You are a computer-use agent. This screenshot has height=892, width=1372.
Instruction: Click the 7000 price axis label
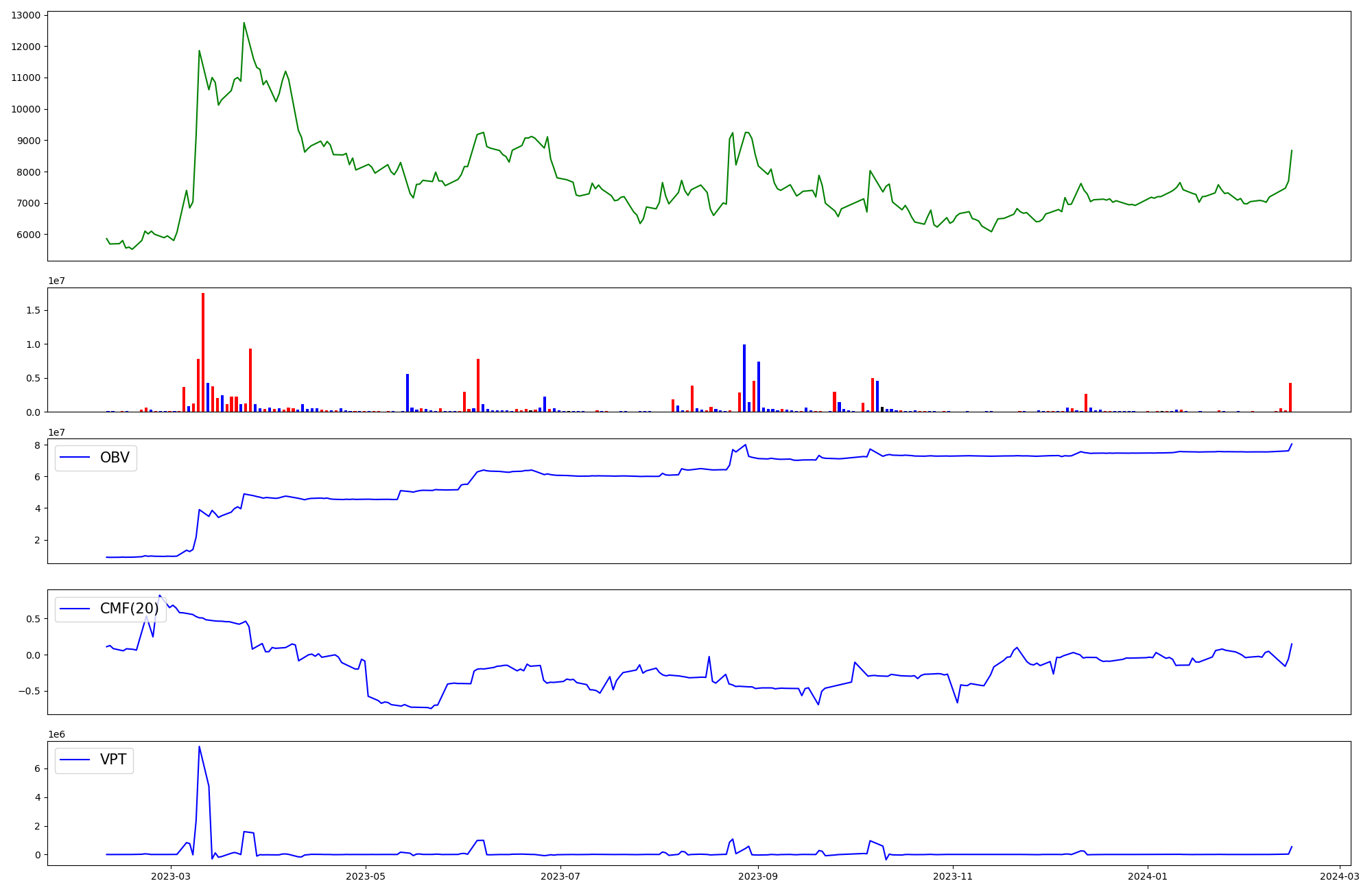(28, 203)
